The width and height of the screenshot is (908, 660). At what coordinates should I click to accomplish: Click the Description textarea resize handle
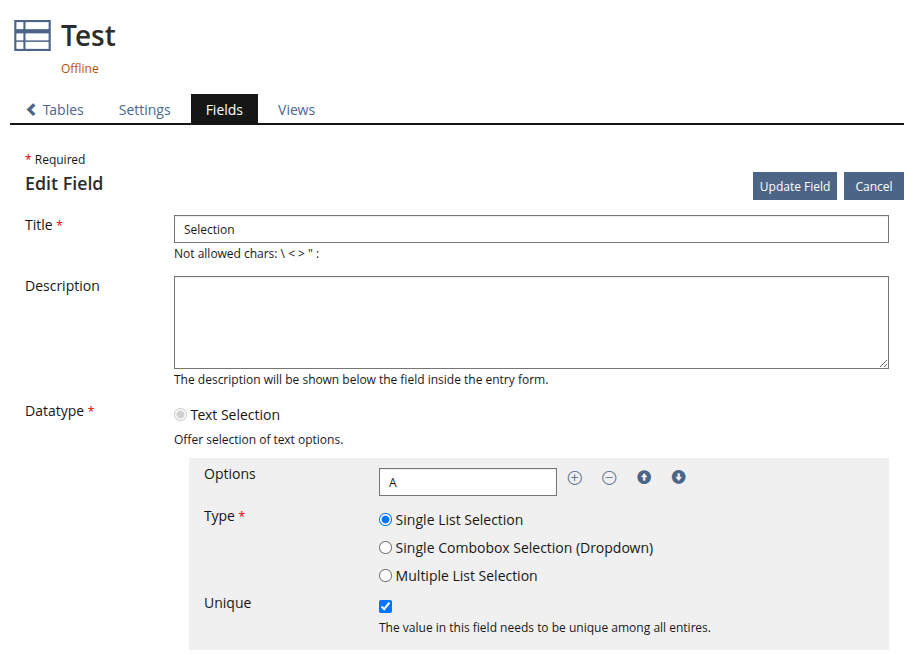(x=884, y=364)
